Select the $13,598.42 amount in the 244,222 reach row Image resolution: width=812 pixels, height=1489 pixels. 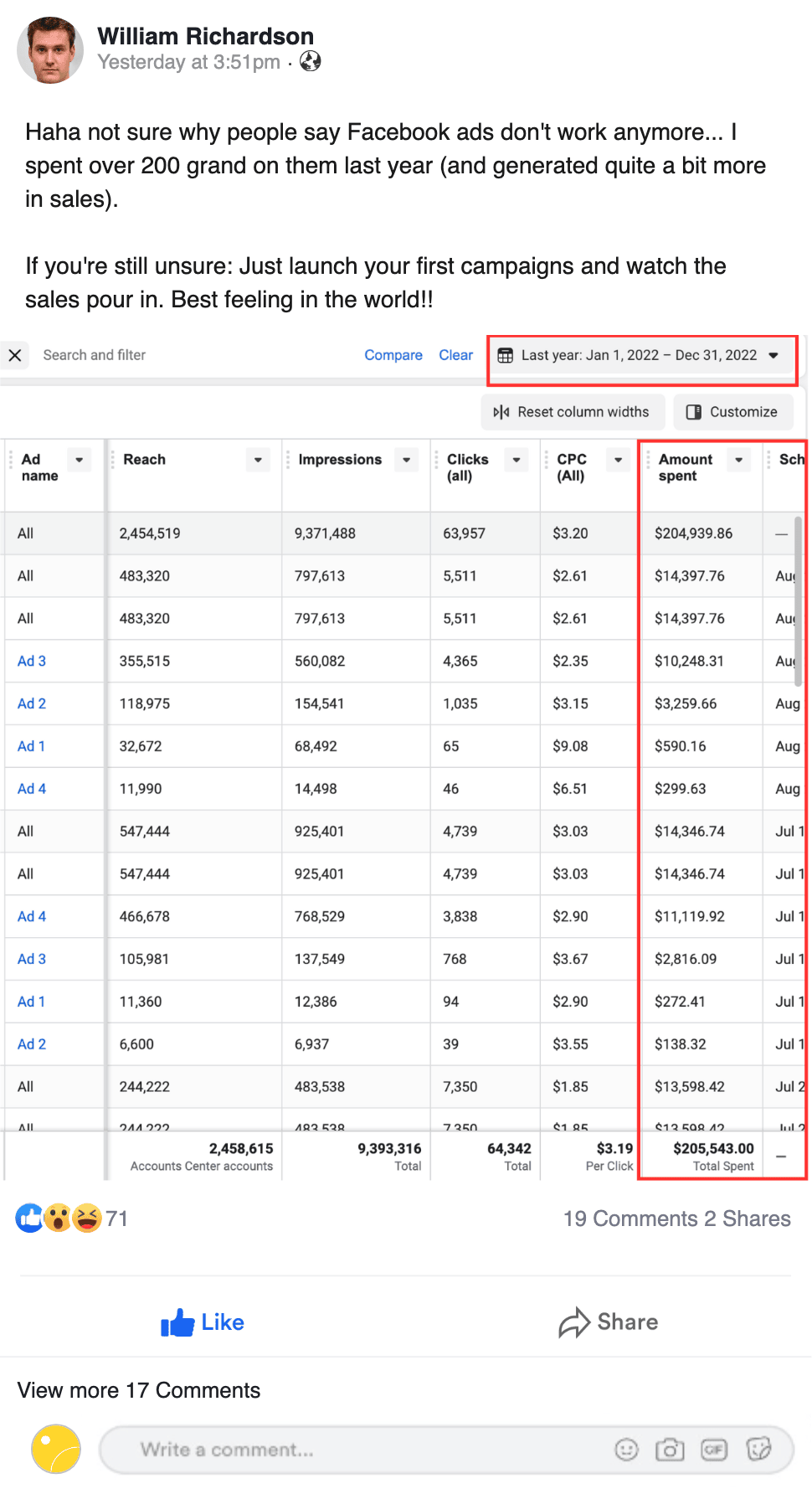[x=690, y=1087]
